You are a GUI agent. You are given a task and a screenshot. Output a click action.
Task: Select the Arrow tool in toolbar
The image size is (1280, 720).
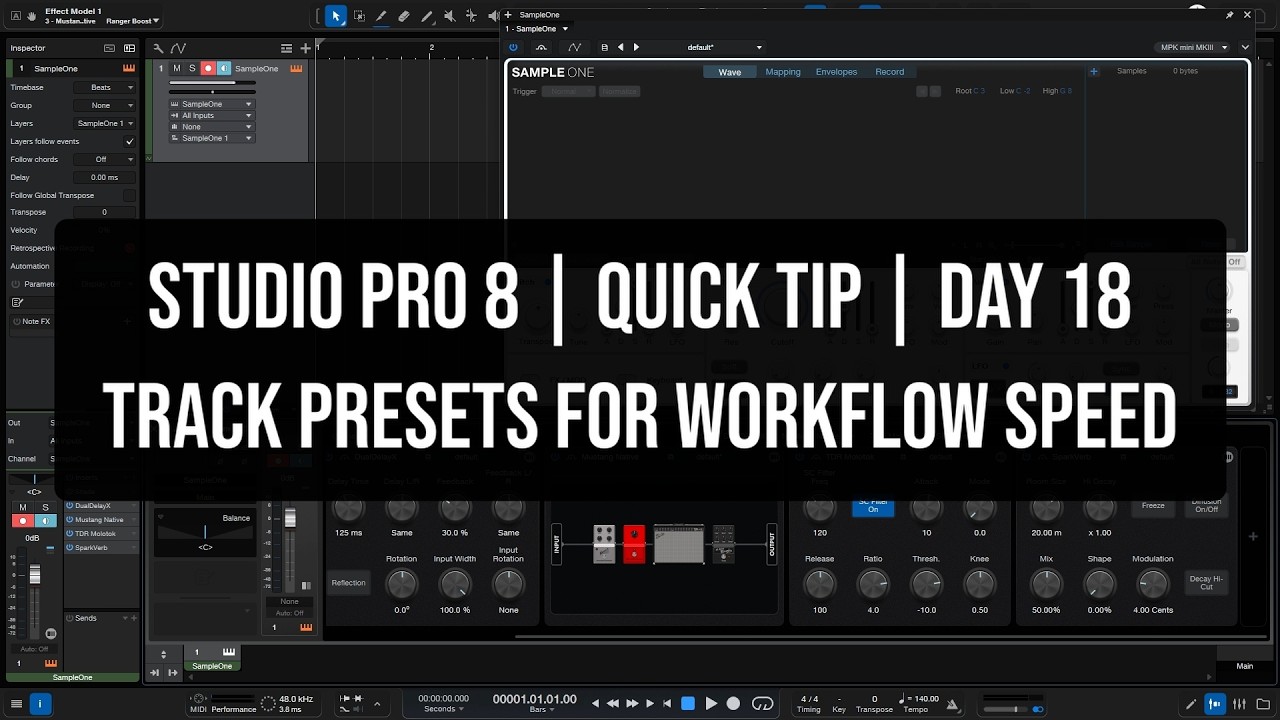click(x=336, y=16)
